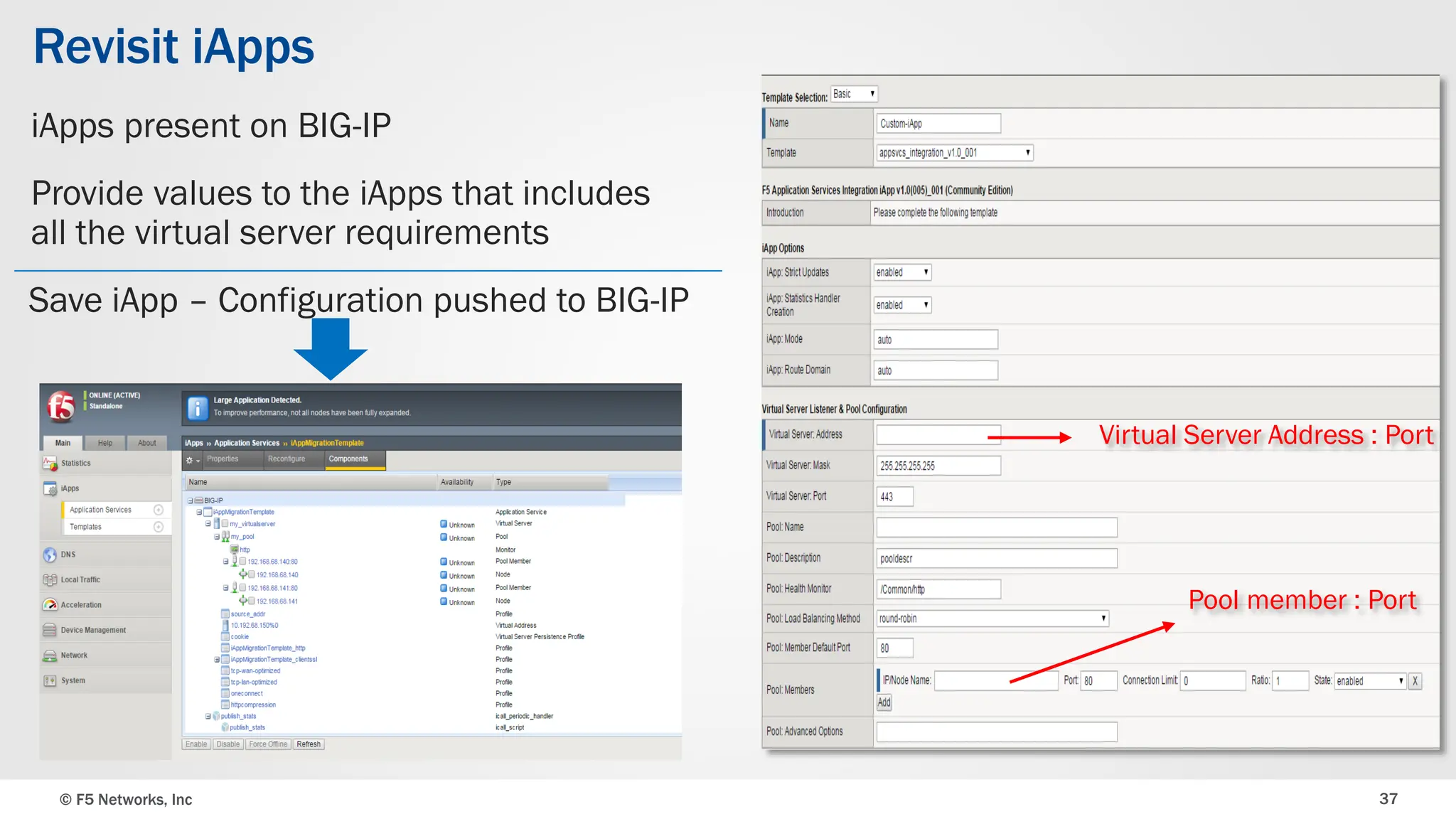Open Statistics via its chart icon

(50, 464)
